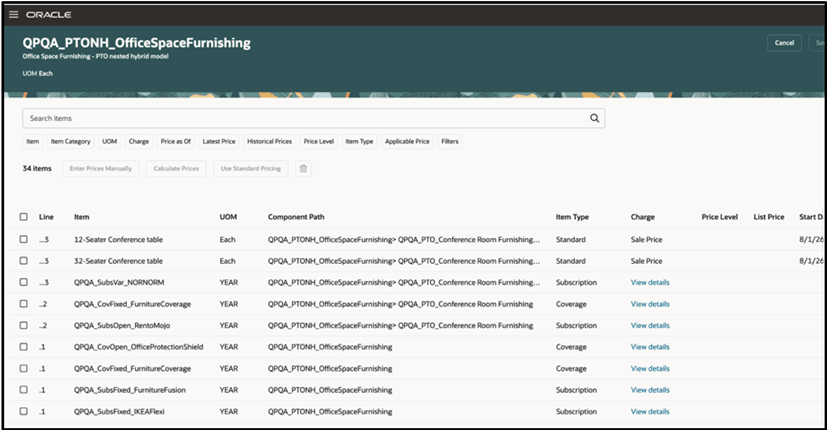The image size is (829, 432).
Task: Check the 32-Seater Conference table row
Action: click(24, 261)
